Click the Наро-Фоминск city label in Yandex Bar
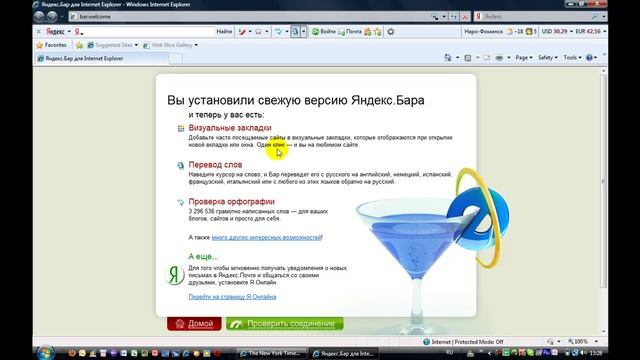The width and height of the screenshot is (640, 360). (x=483, y=31)
